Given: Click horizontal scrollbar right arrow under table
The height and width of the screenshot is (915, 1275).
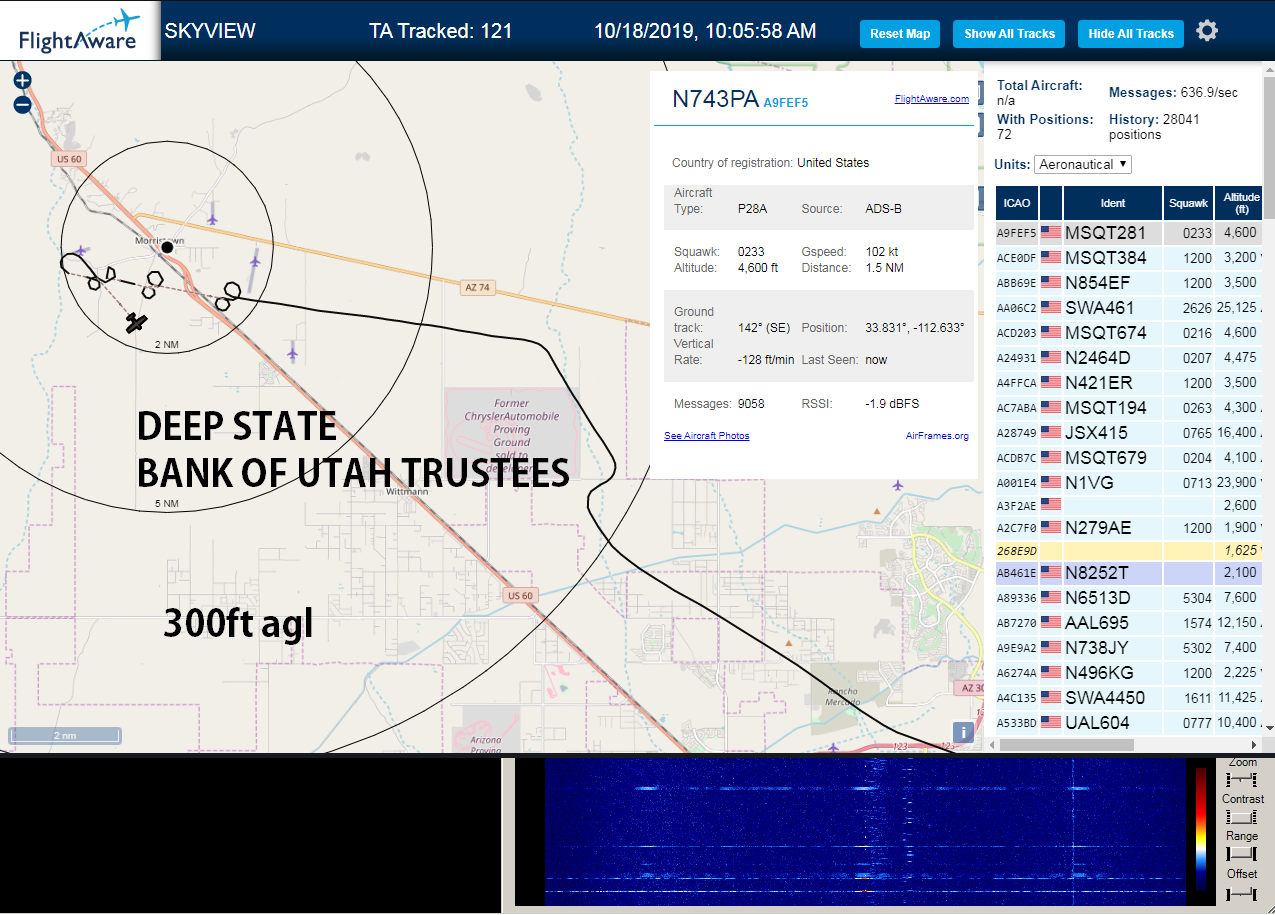Looking at the screenshot, I should pyautogui.click(x=1254, y=745).
